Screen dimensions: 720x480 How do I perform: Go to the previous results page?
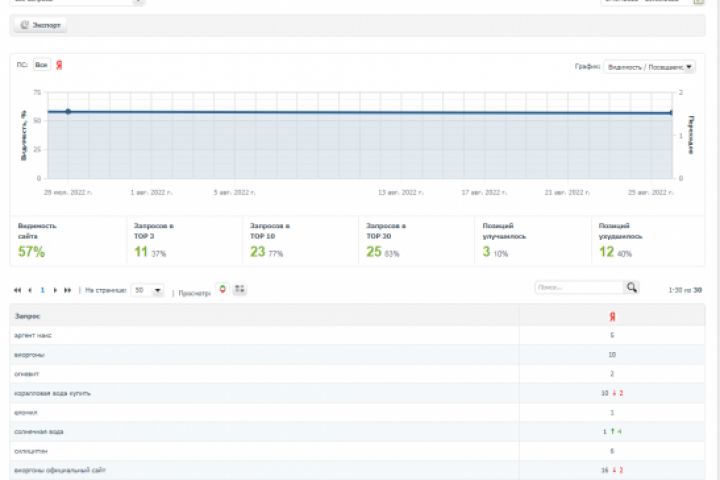click(x=30, y=290)
